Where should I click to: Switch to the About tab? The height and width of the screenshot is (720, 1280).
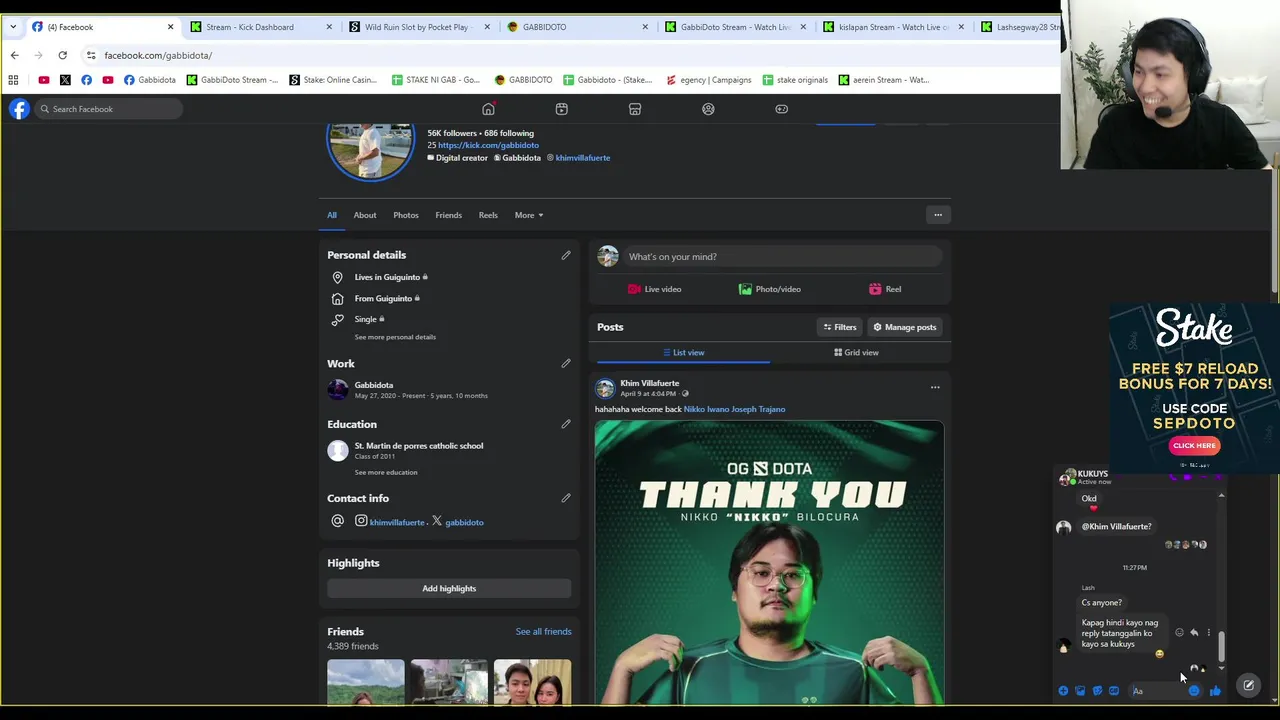(365, 215)
